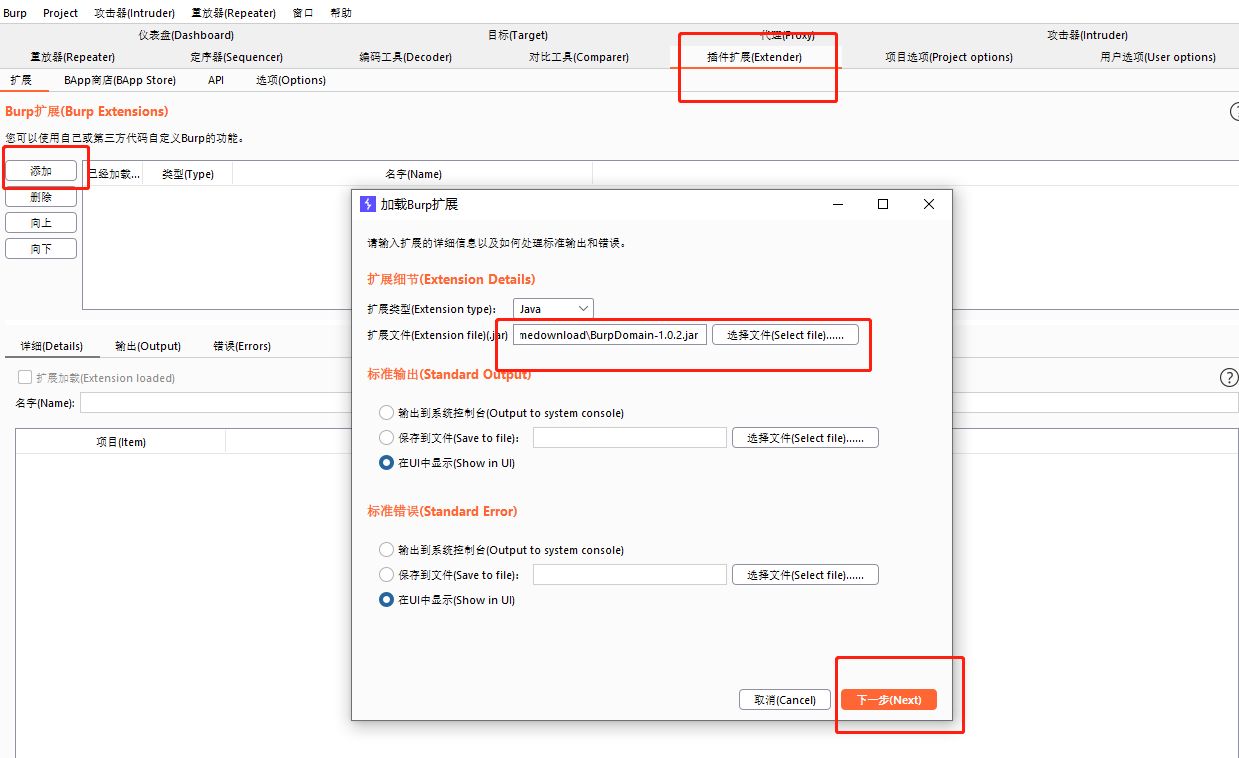Click the Cancel button in dialog
Viewport: 1239px width, 758px height.
(785, 700)
